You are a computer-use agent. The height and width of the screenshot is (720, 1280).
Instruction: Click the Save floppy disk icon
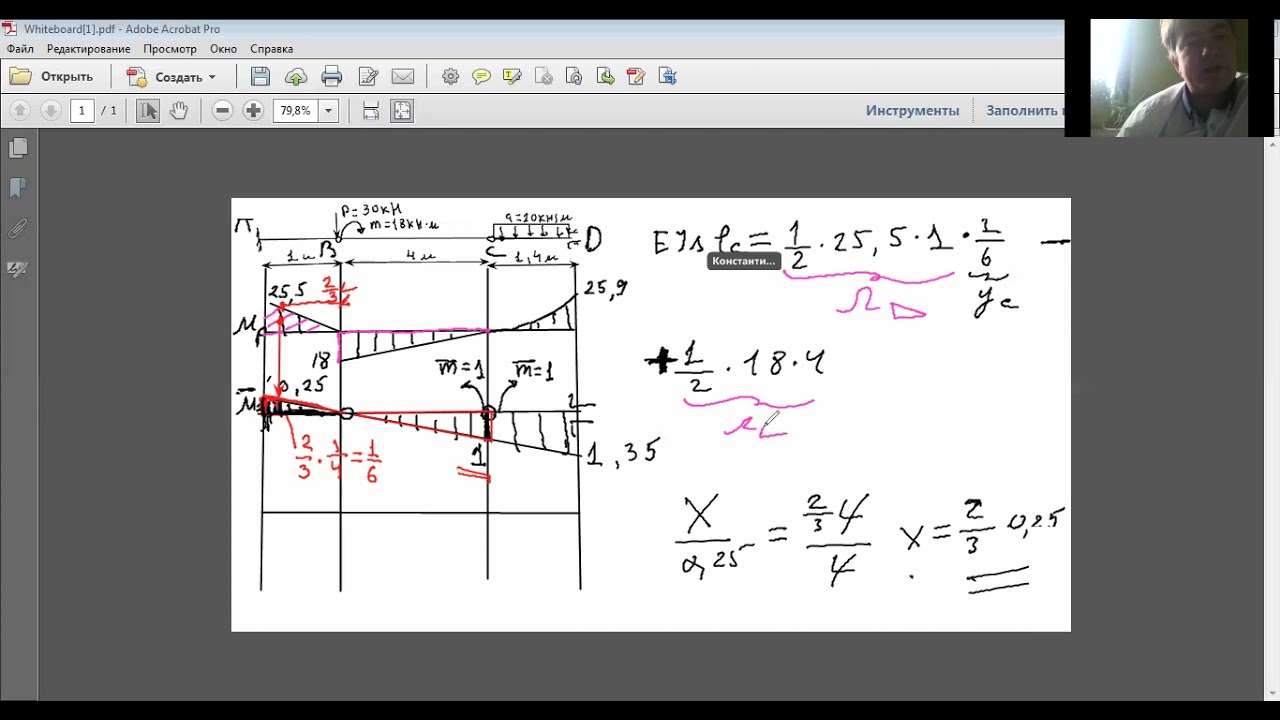[x=260, y=77]
